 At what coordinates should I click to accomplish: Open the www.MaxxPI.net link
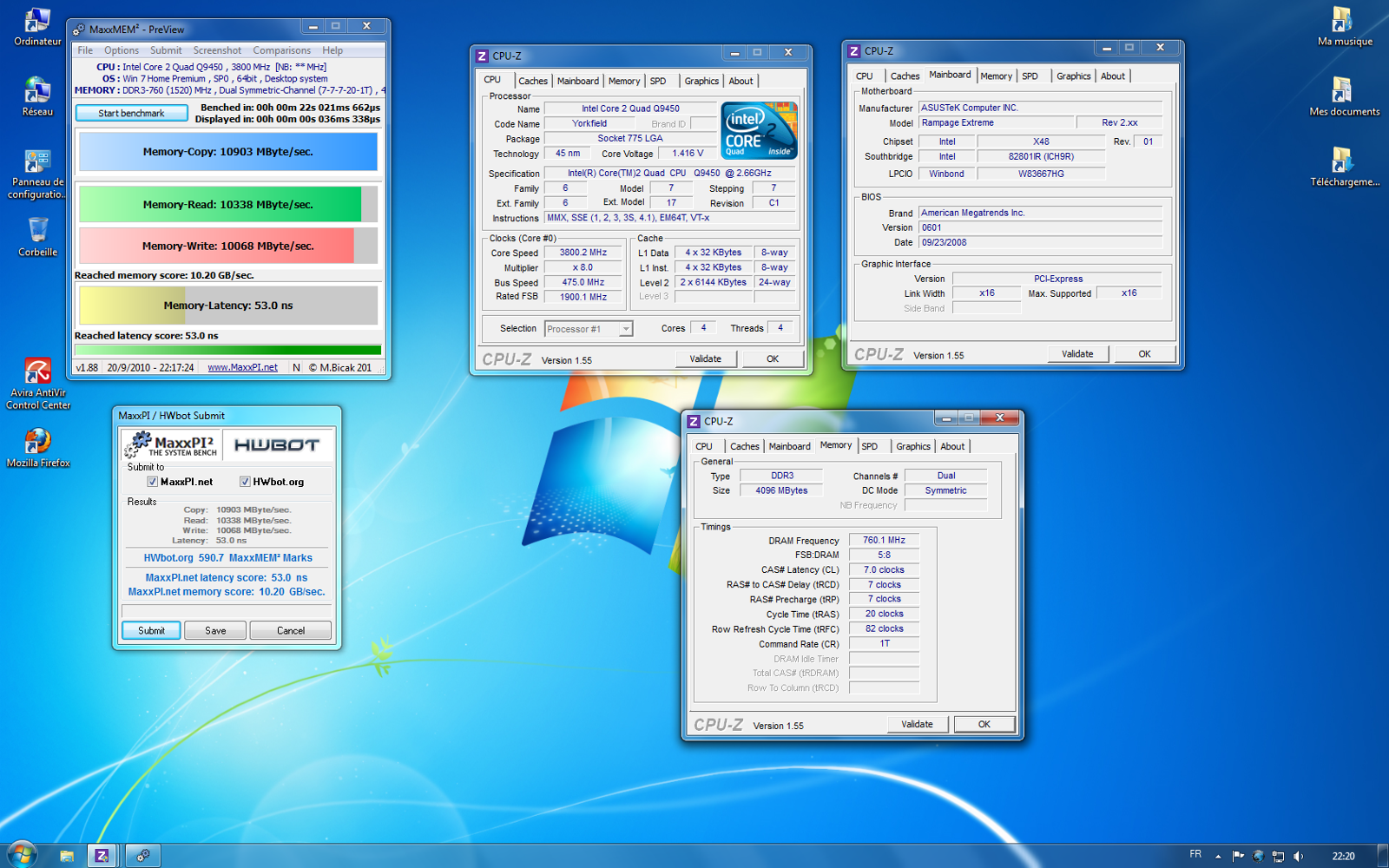pyautogui.click(x=242, y=367)
